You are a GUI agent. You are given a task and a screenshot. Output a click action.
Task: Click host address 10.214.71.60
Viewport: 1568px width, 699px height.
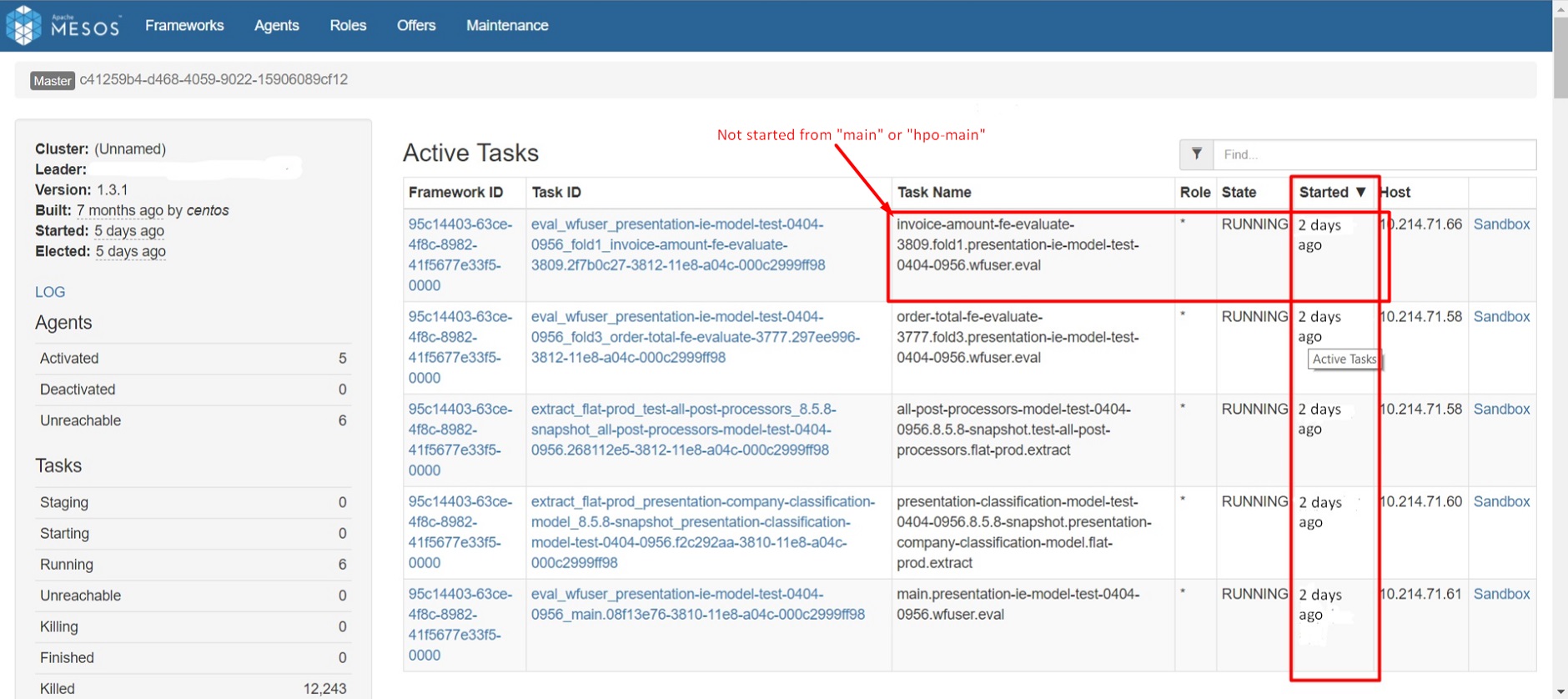coord(1420,502)
